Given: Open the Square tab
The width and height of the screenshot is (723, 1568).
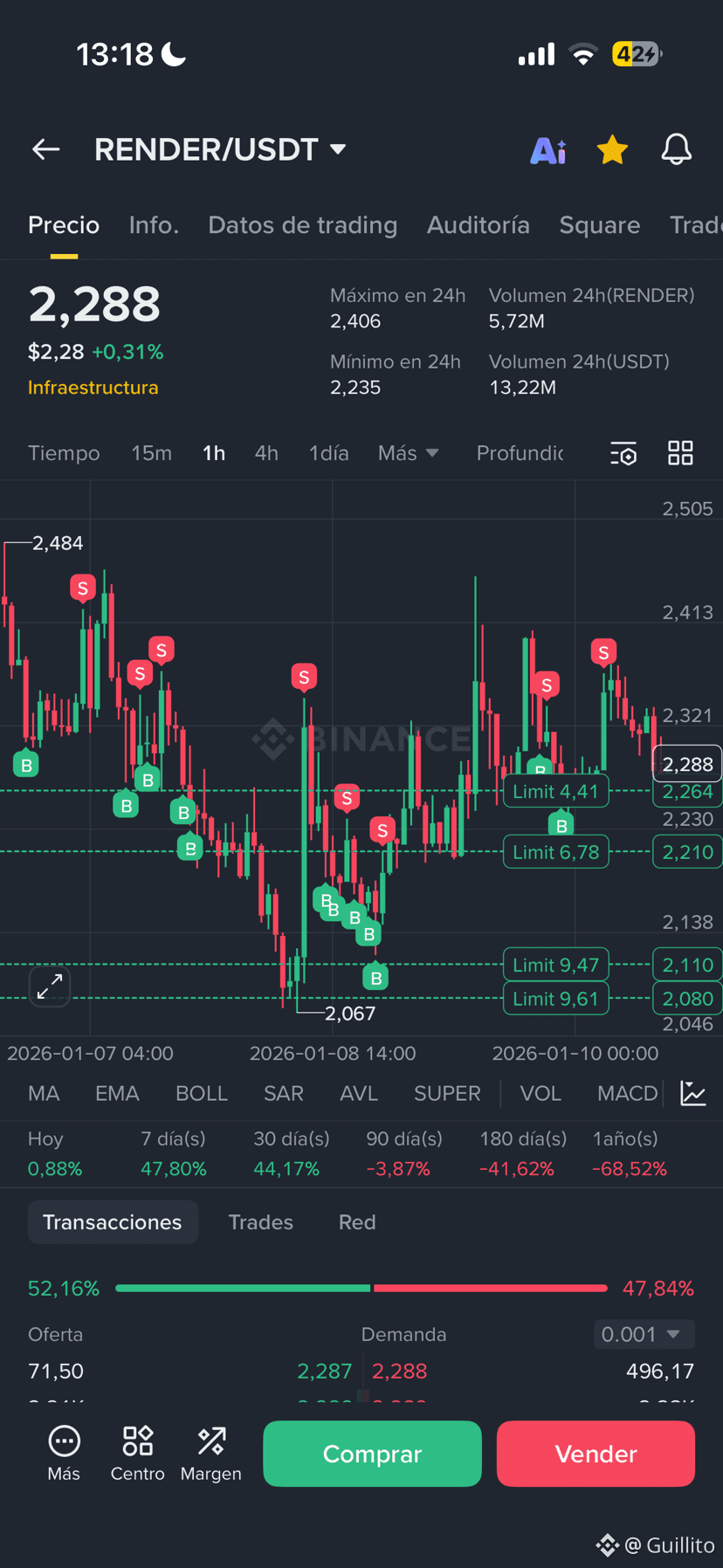Looking at the screenshot, I should tap(599, 225).
